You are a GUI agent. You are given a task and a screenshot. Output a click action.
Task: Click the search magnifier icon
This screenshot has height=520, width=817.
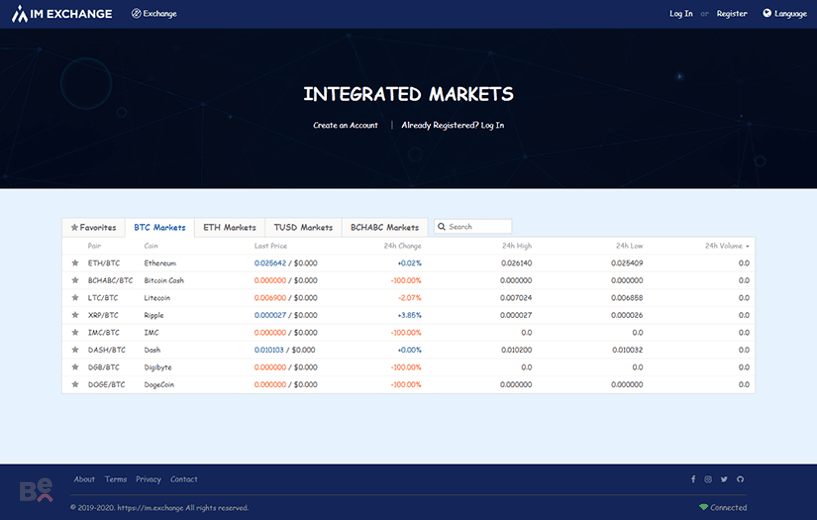(x=441, y=227)
